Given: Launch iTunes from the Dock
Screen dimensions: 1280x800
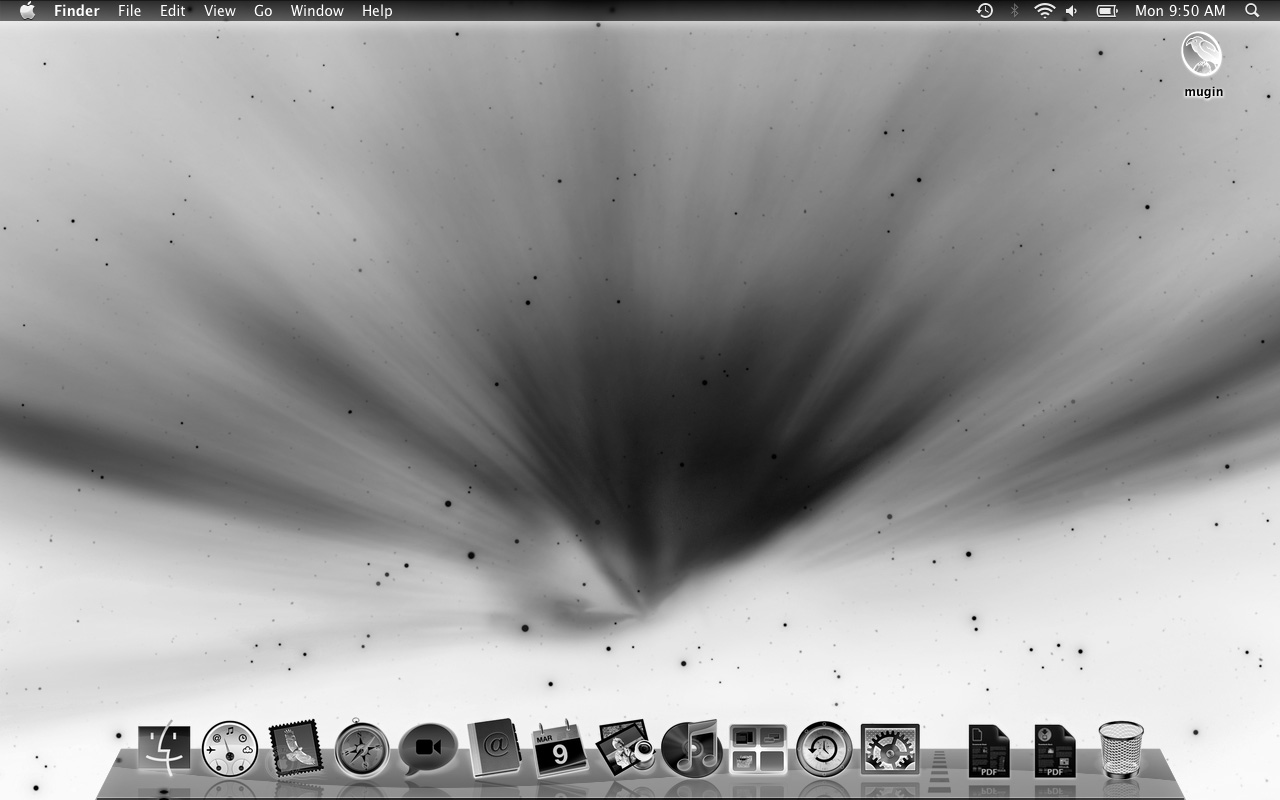Looking at the screenshot, I should pyautogui.click(x=691, y=749).
